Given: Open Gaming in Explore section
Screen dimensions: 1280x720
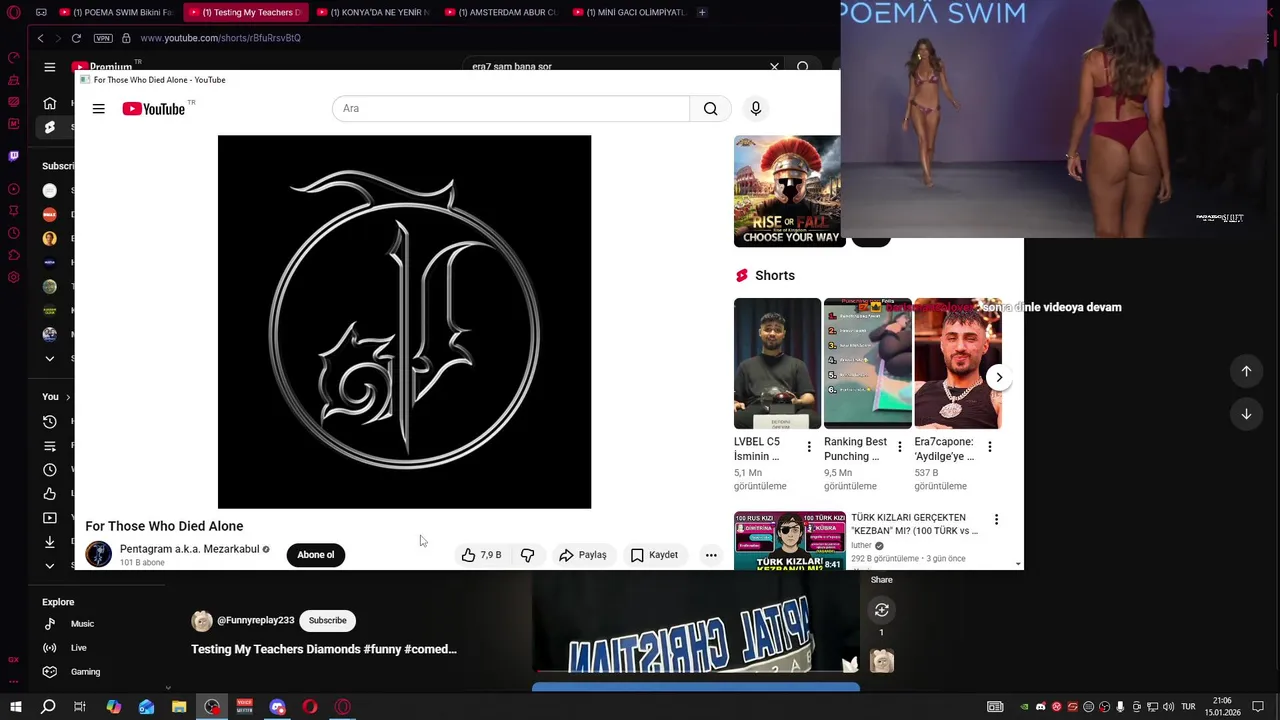Looking at the screenshot, I should tap(85, 672).
